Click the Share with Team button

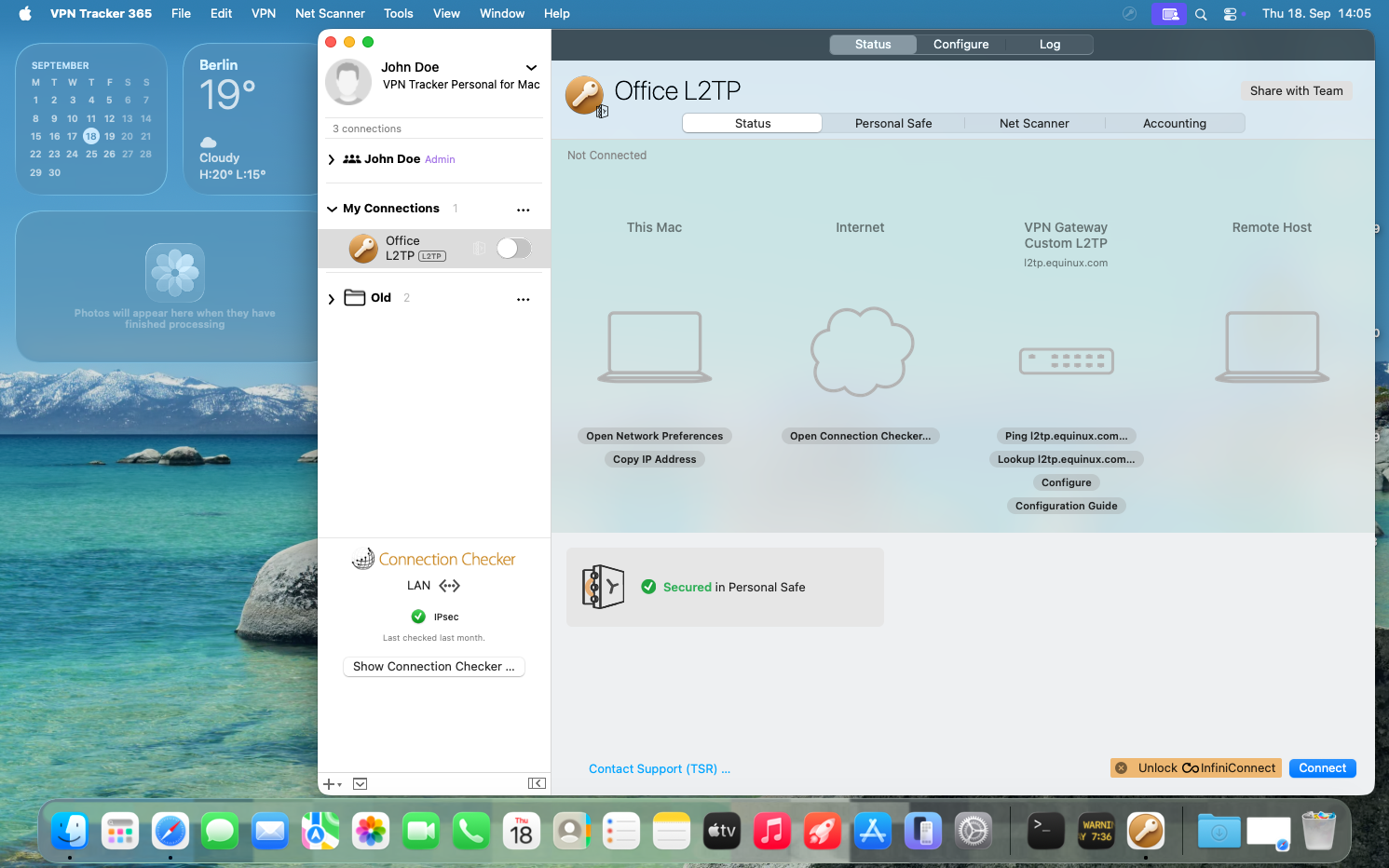(1296, 90)
